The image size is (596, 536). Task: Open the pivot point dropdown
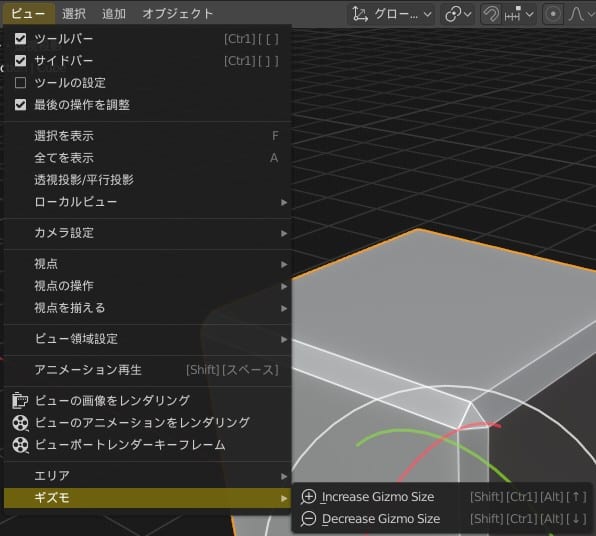pyautogui.click(x=458, y=14)
